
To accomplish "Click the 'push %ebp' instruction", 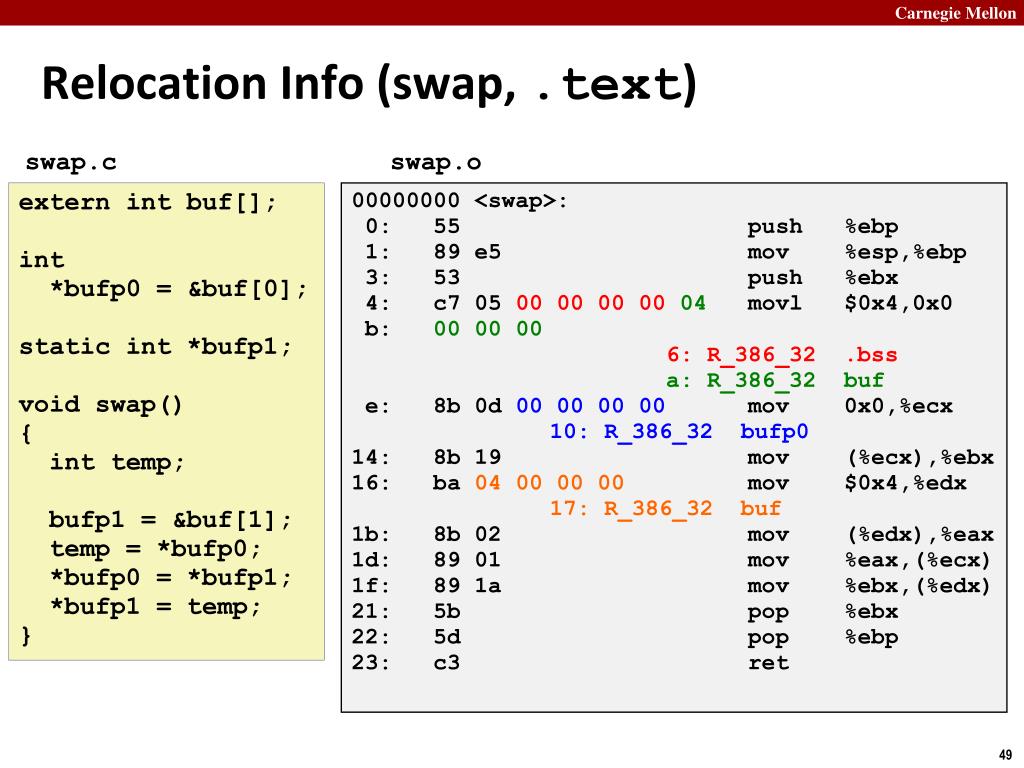I will 823,227.
